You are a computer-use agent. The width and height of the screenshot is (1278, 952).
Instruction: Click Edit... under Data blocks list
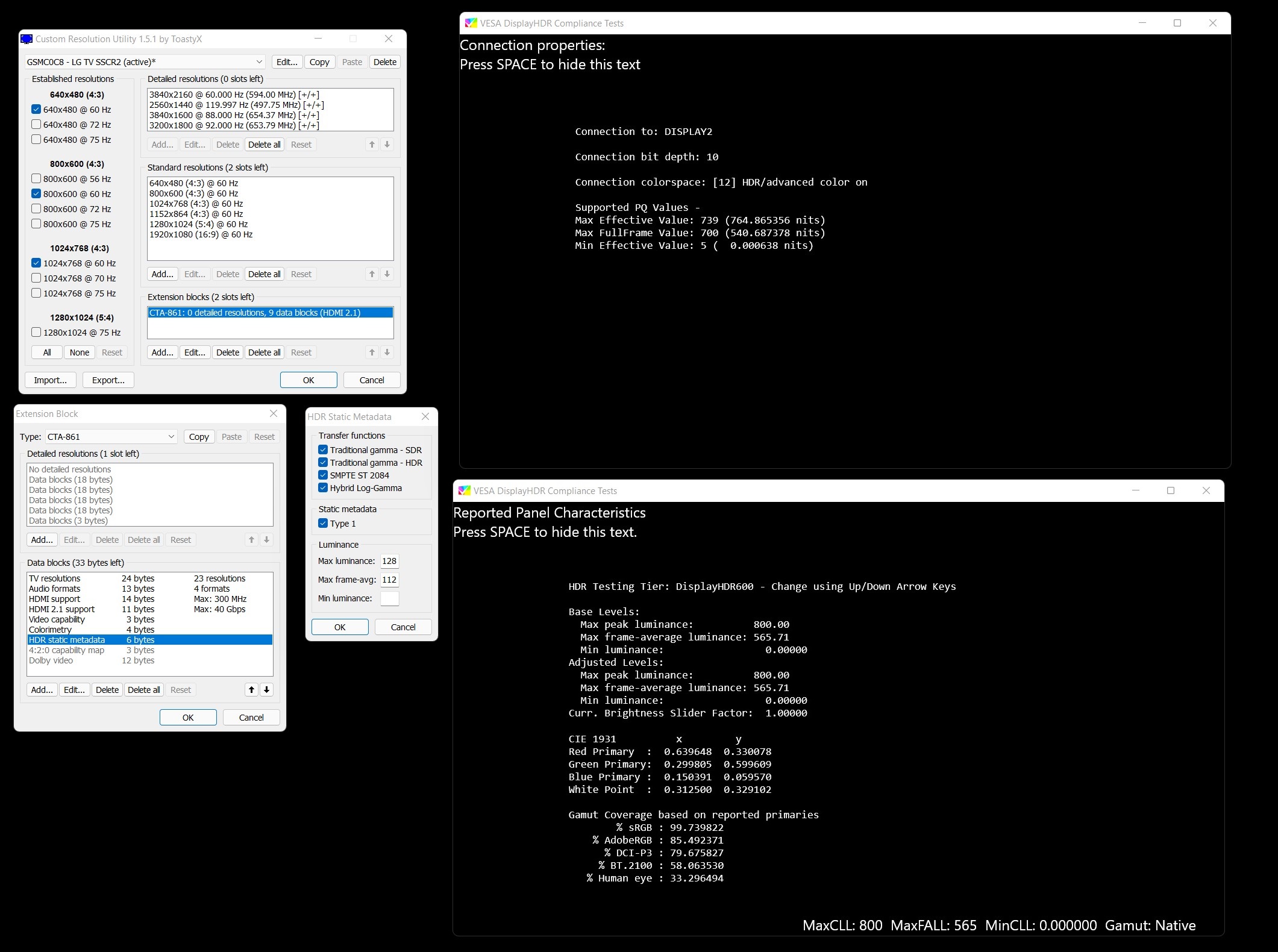[75, 690]
